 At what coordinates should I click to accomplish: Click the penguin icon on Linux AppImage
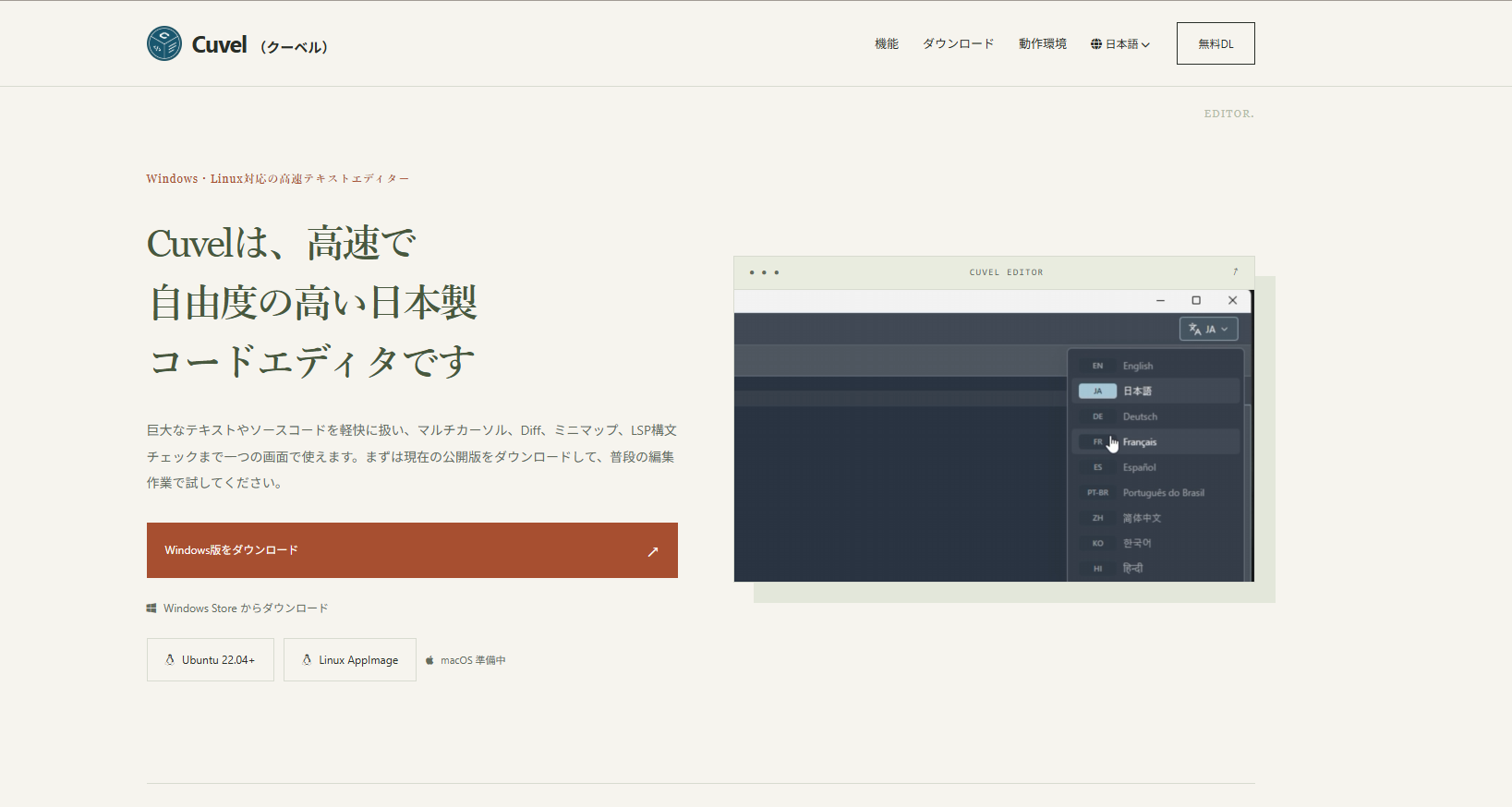point(307,660)
